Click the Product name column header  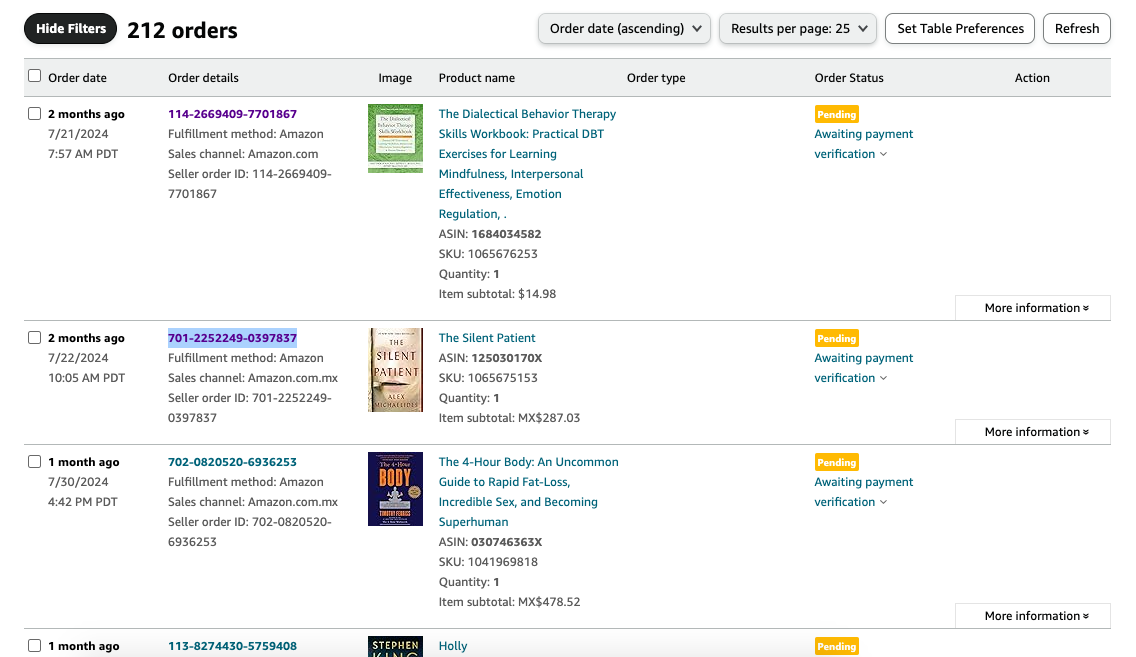point(477,78)
